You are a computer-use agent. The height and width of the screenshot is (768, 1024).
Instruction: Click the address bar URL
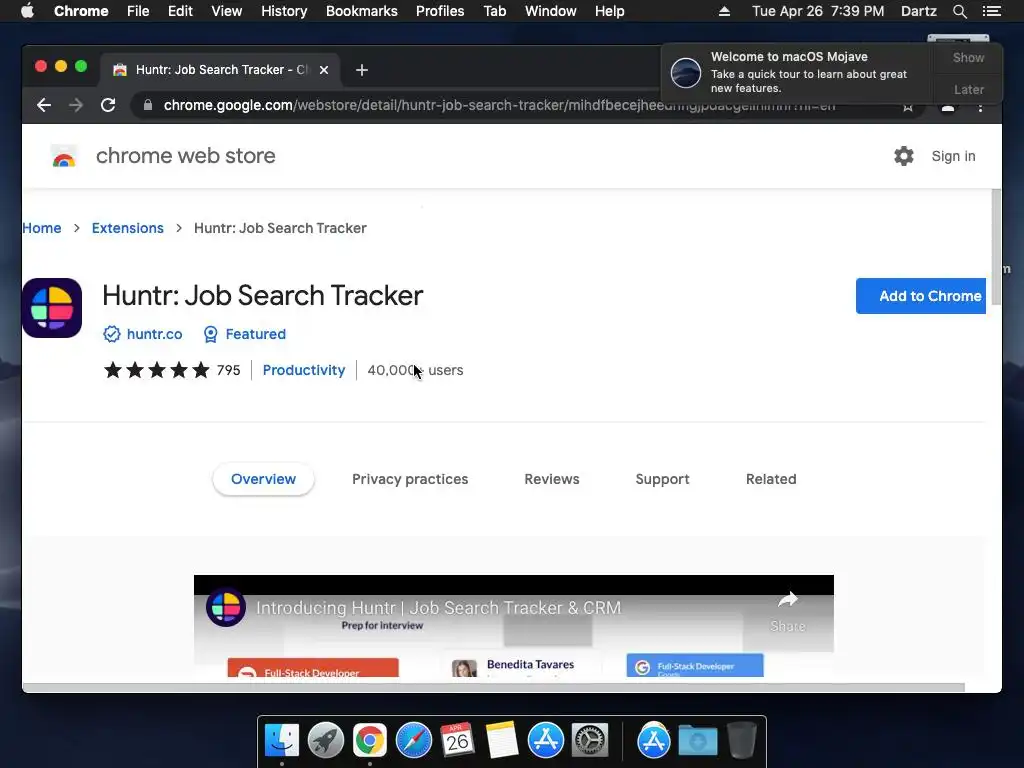point(499,105)
